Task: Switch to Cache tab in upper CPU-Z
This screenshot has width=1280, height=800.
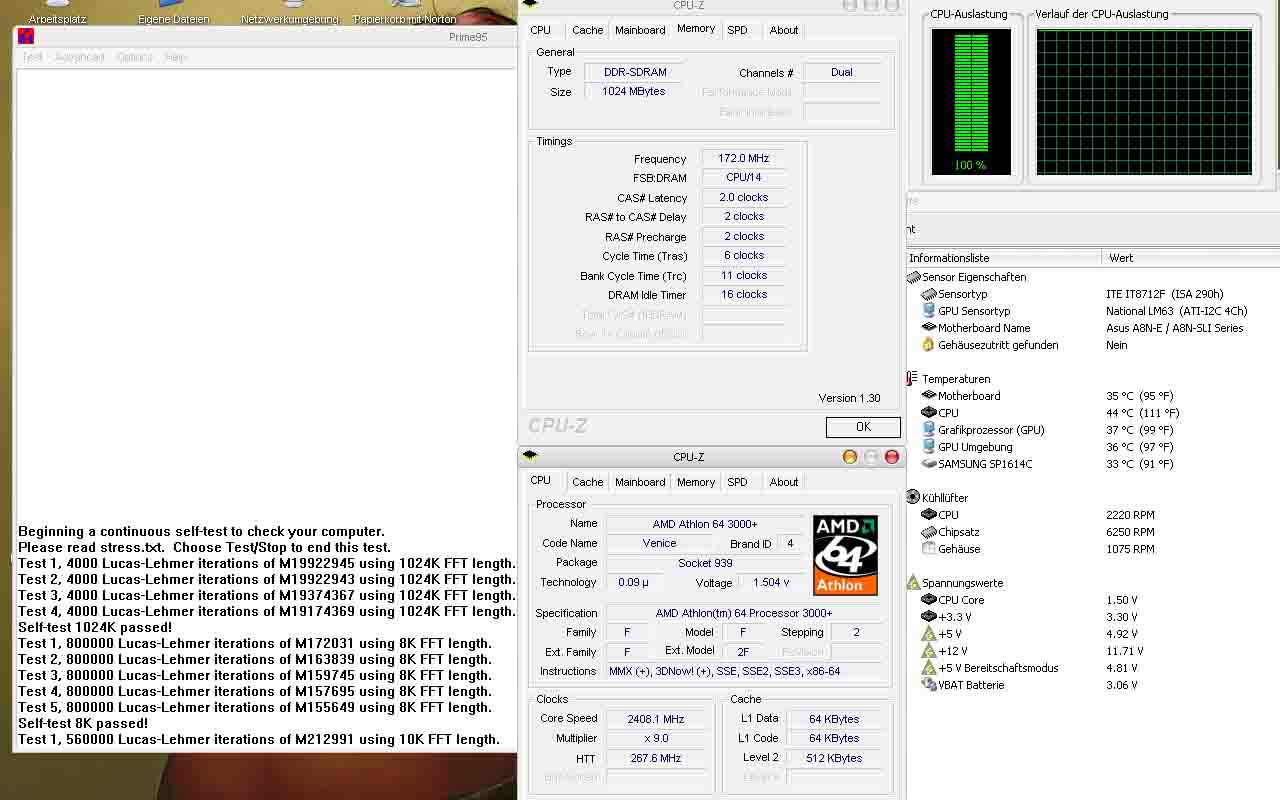Action: point(588,30)
